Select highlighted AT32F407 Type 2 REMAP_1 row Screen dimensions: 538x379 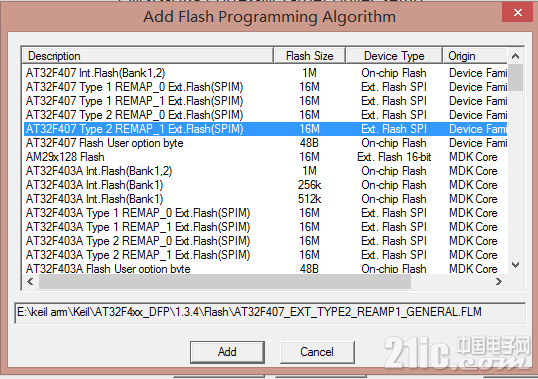(x=265, y=129)
